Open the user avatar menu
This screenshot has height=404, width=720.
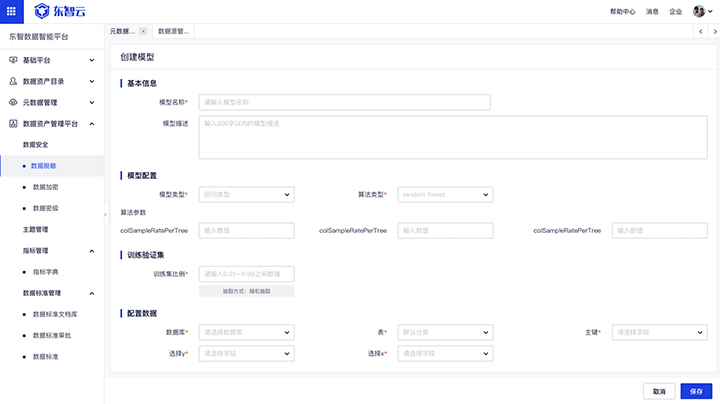699,11
